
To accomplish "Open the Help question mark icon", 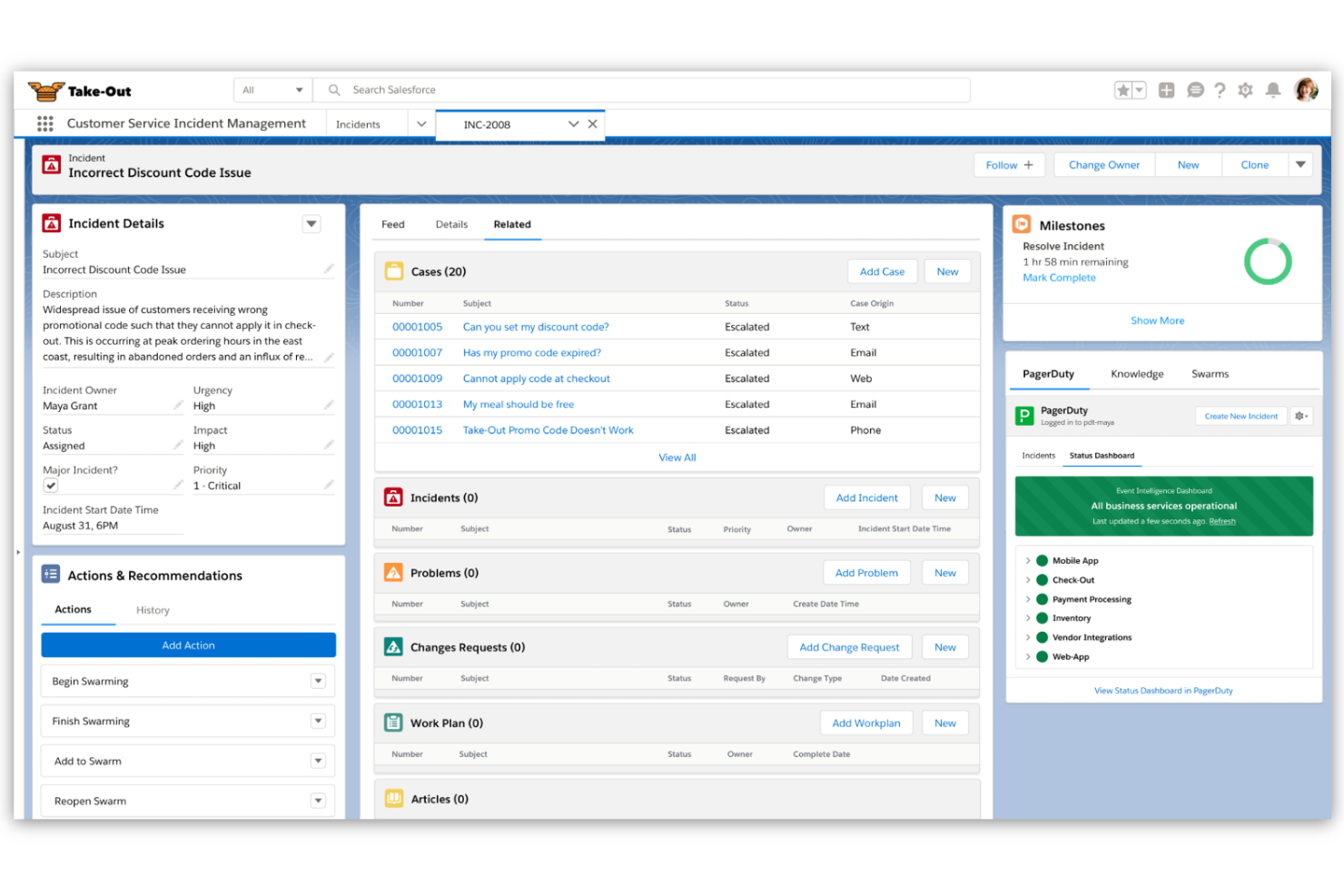I will point(1220,90).
